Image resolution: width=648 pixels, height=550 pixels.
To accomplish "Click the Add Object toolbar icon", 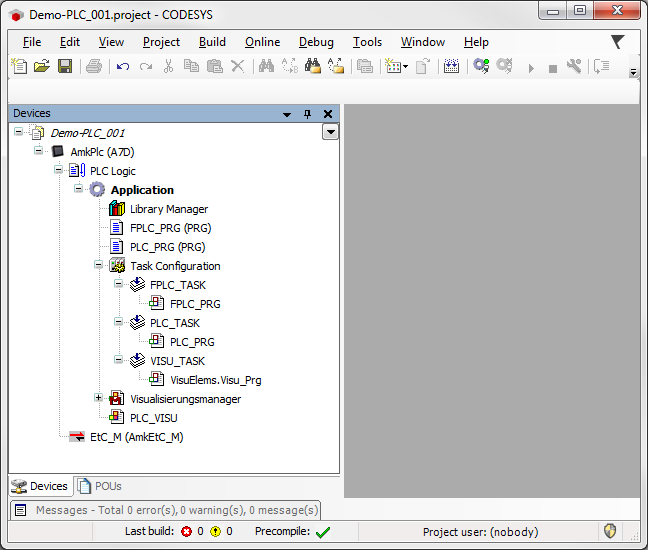I will click(x=393, y=66).
